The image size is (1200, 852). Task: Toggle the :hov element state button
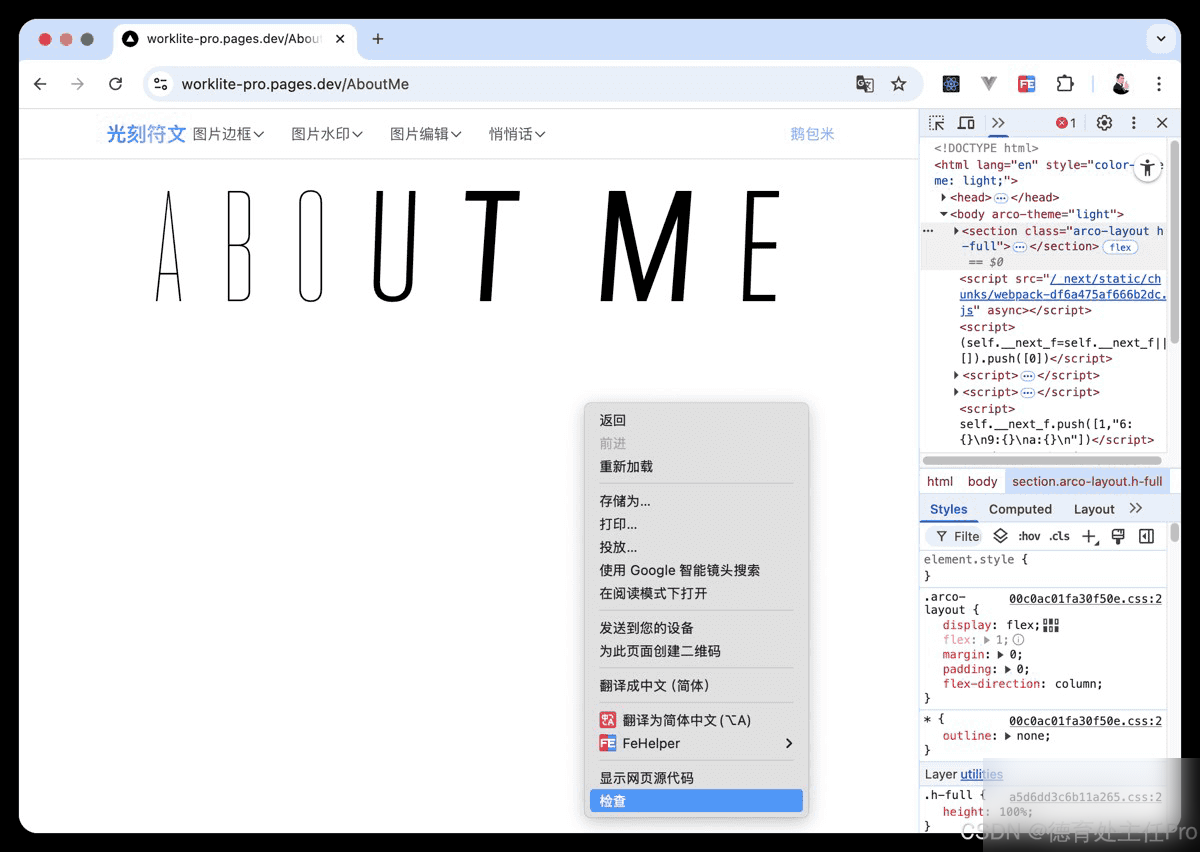(1029, 536)
